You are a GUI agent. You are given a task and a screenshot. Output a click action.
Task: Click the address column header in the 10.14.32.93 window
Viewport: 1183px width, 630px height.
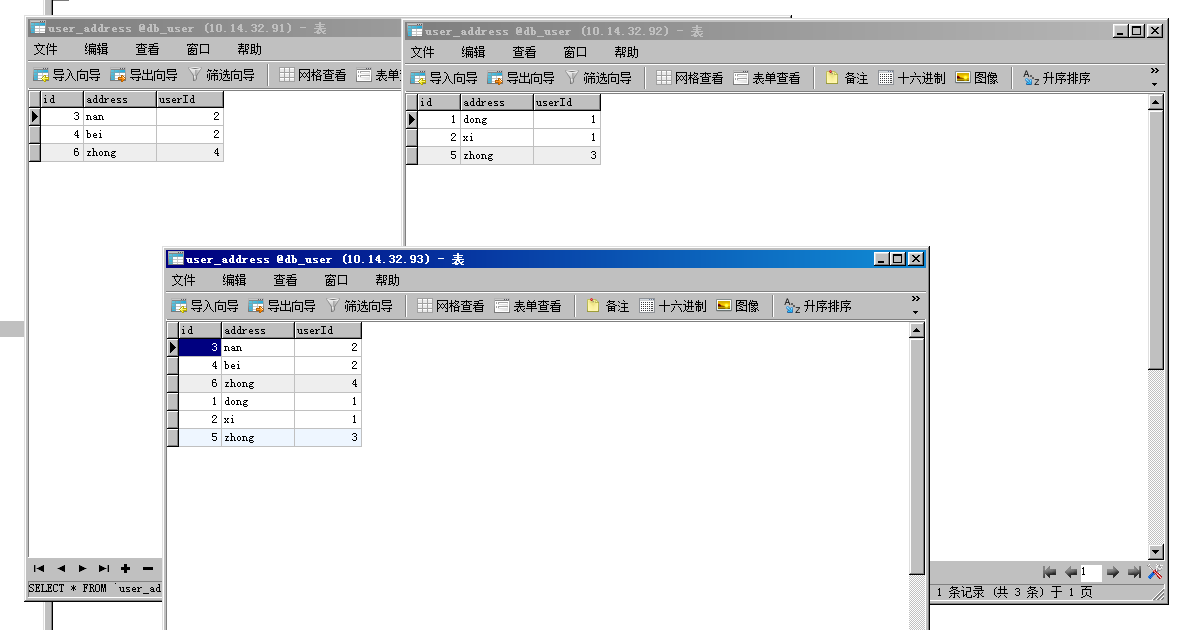pyautogui.click(x=258, y=330)
